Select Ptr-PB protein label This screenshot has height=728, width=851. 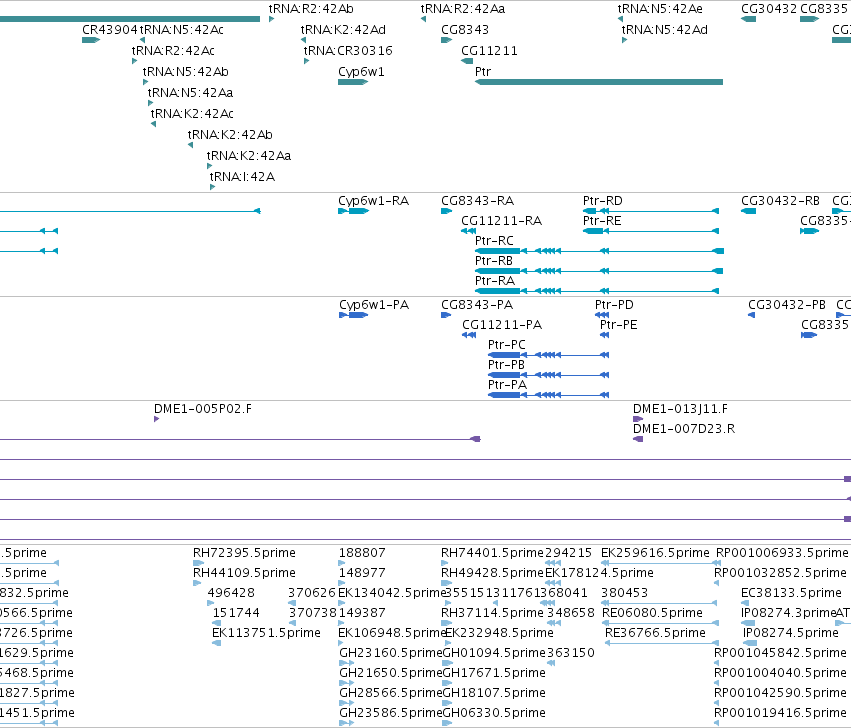(506, 365)
